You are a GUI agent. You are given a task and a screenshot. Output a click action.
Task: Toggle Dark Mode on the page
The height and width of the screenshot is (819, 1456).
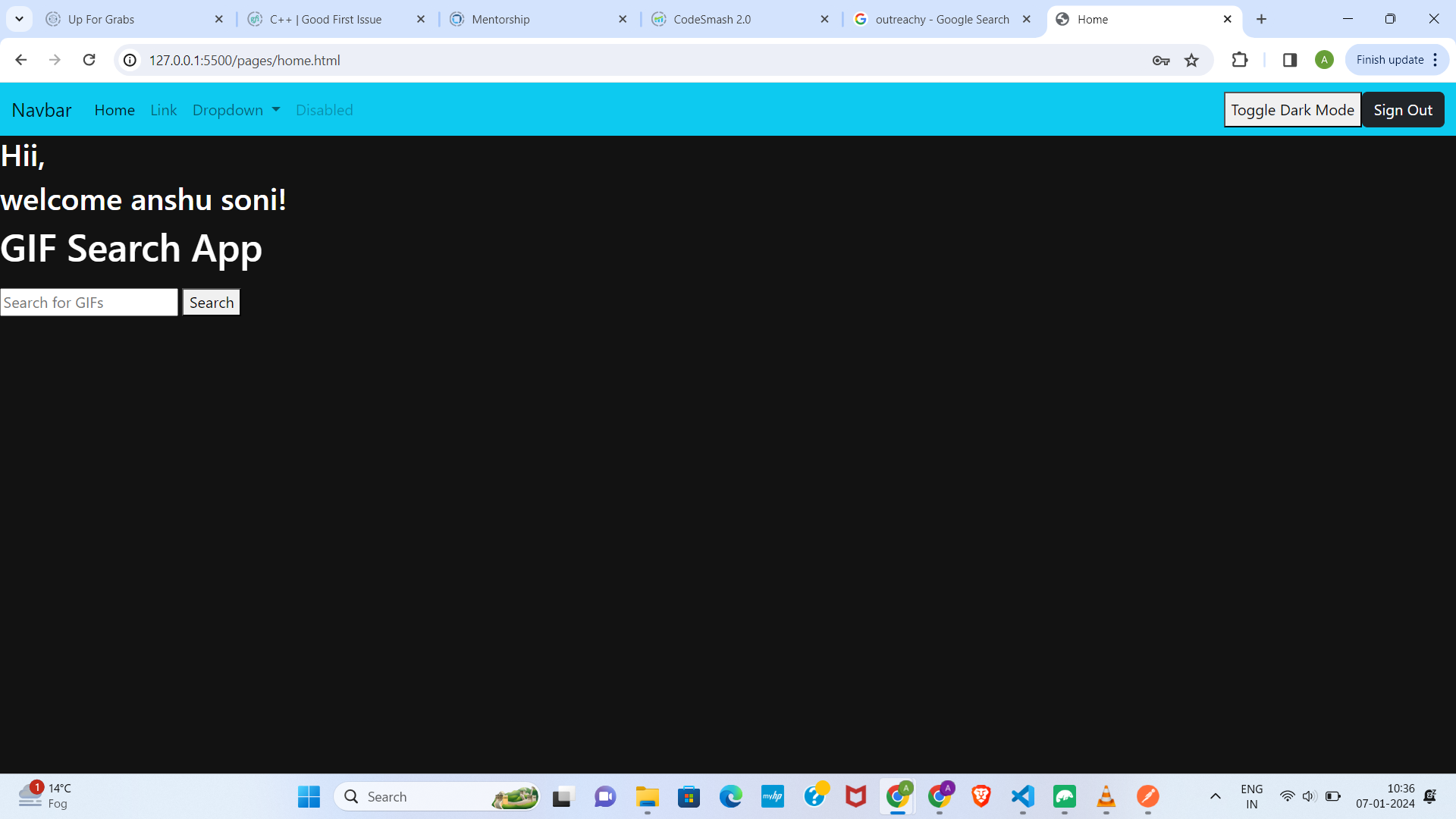(1292, 110)
